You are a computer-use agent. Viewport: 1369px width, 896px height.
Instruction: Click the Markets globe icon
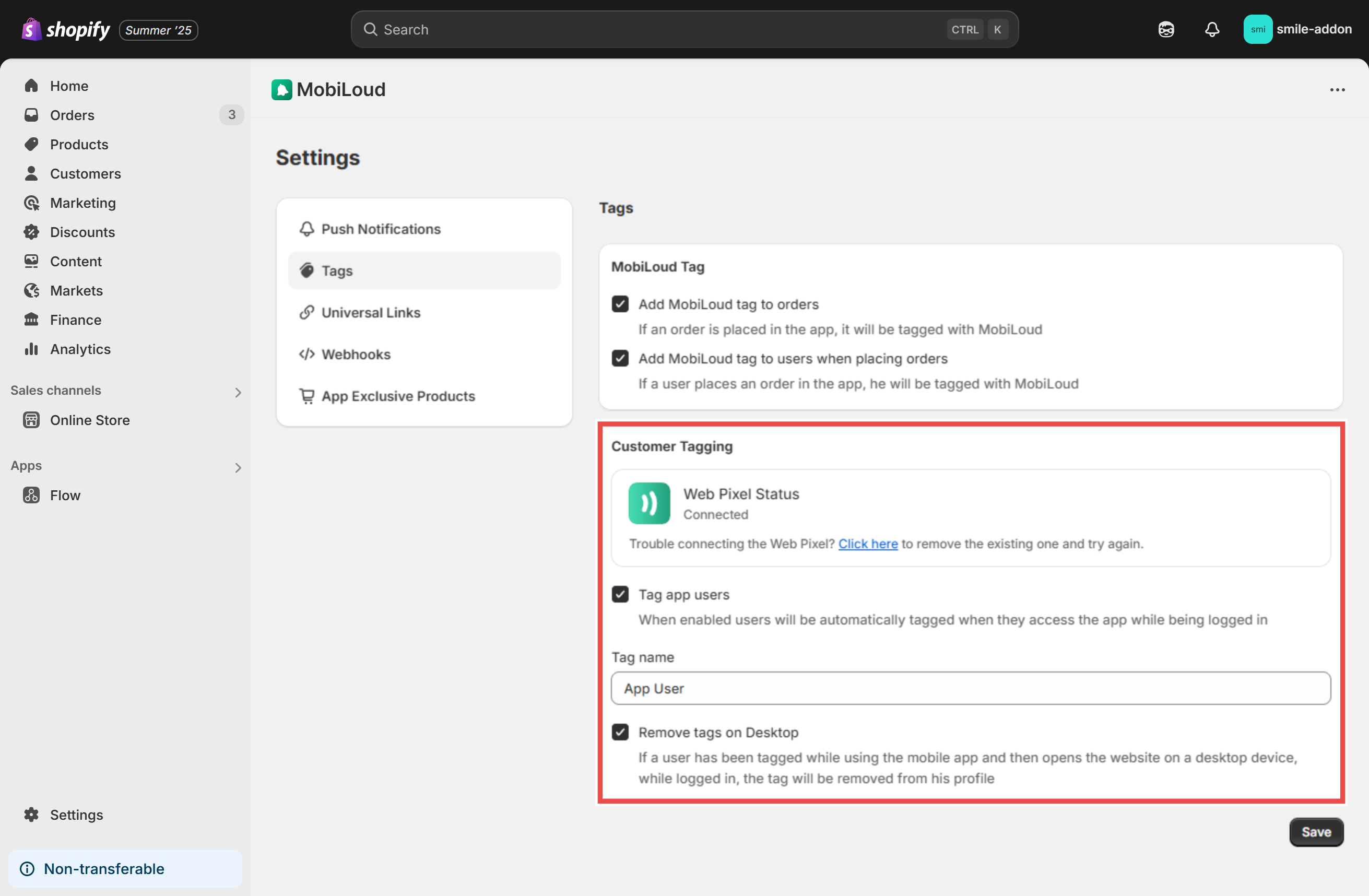pos(32,291)
